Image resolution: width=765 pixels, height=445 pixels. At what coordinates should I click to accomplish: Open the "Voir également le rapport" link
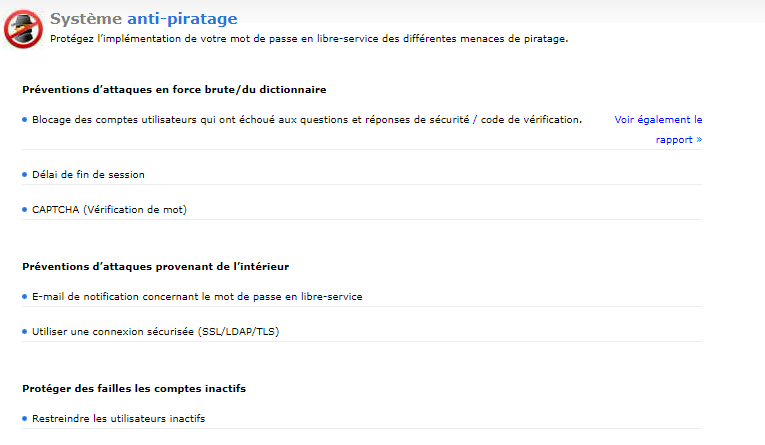(659, 129)
